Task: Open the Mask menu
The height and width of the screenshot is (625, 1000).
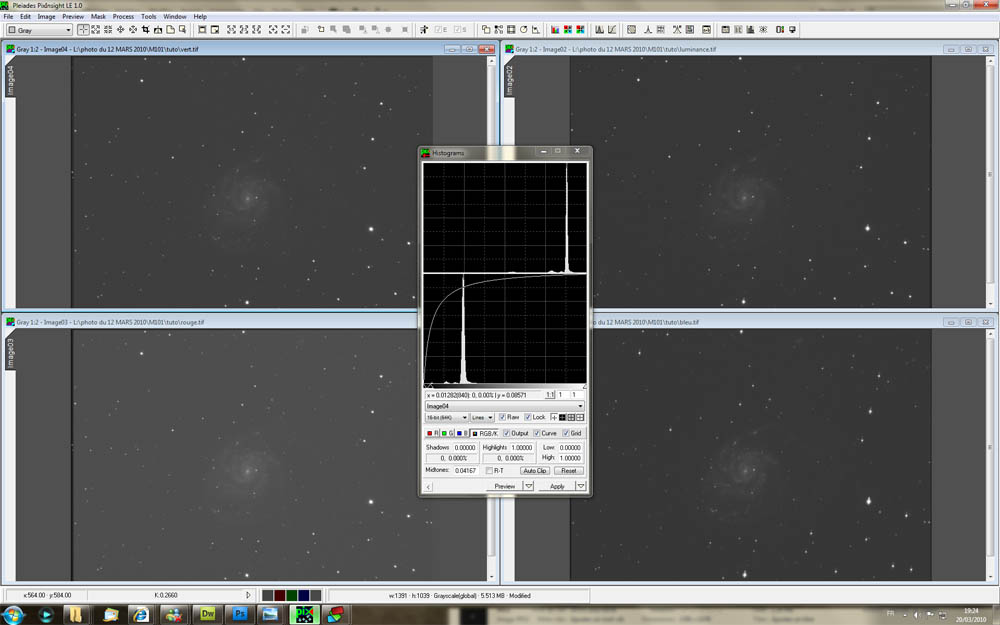Action: [98, 17]
